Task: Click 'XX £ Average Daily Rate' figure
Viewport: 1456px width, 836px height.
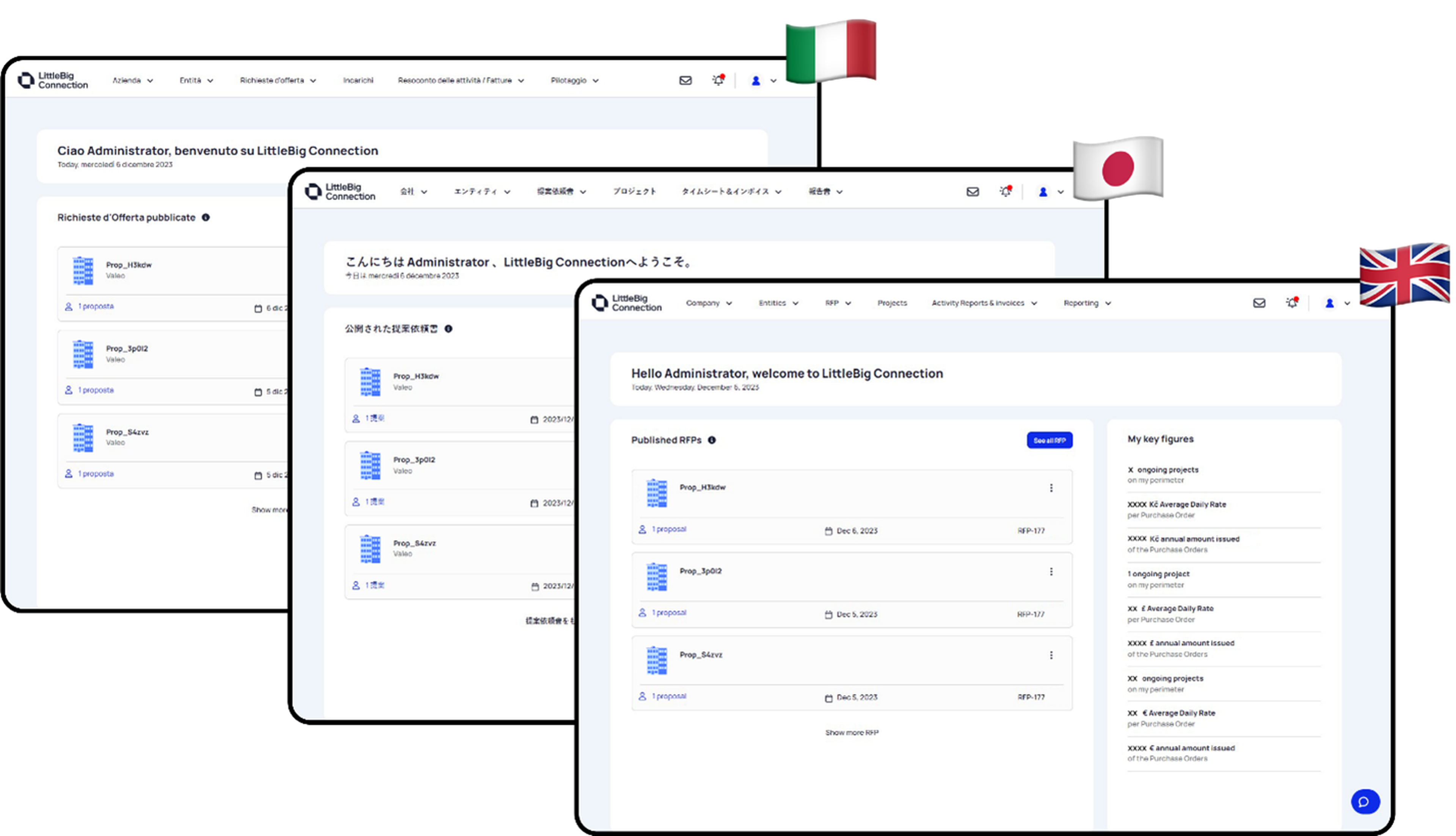Action: (x=1170, y=609)
